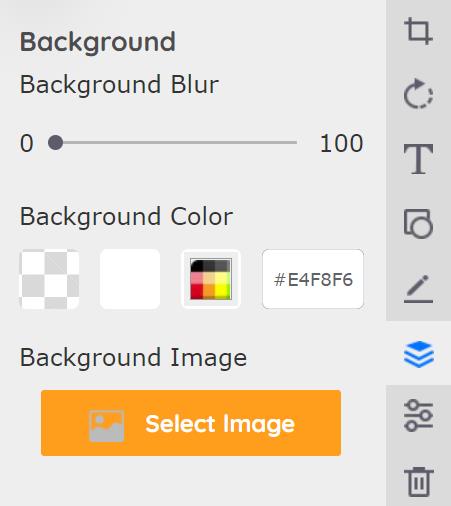Click the Background Color label
This screenshot has width=451, height=506.
tap(126, 217)
